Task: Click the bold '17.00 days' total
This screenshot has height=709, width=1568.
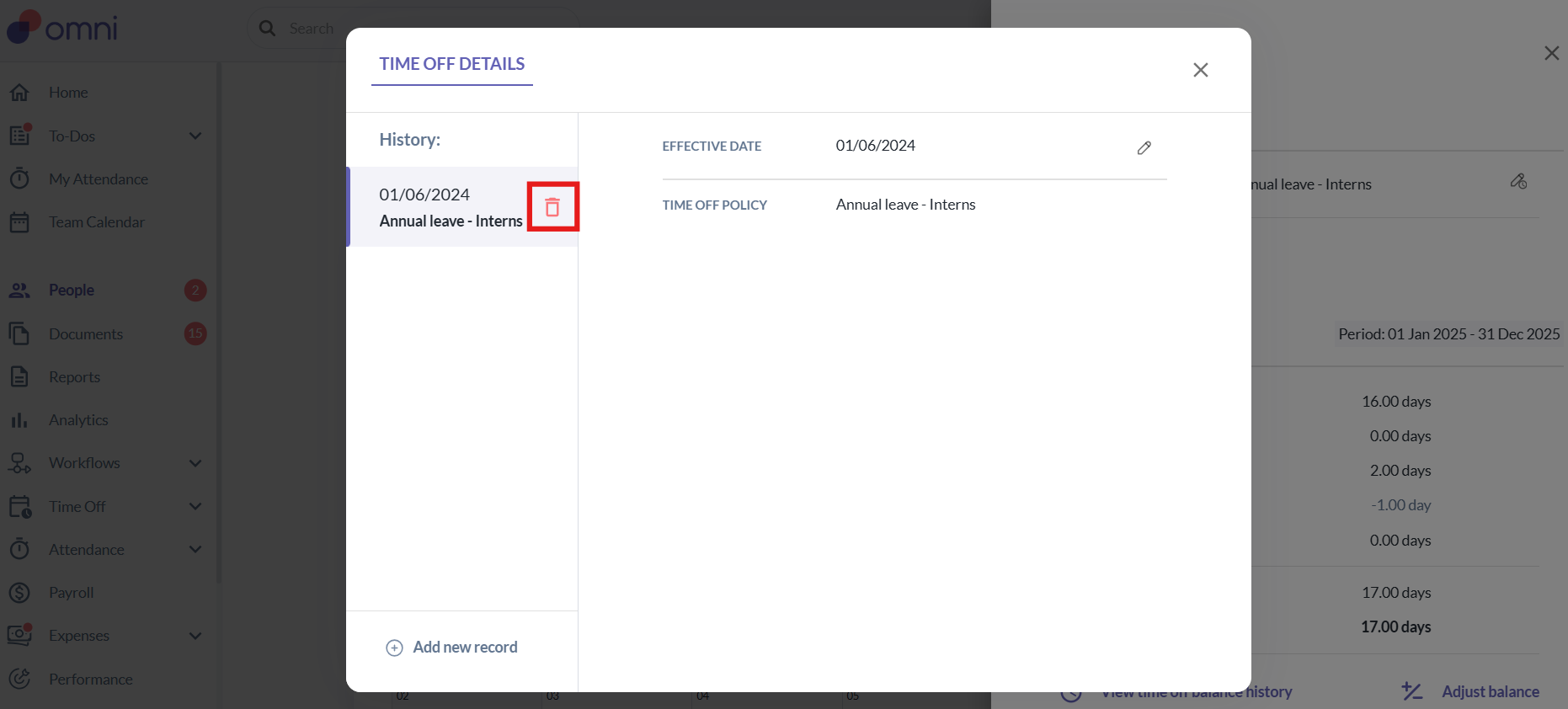Action: 1396,626
